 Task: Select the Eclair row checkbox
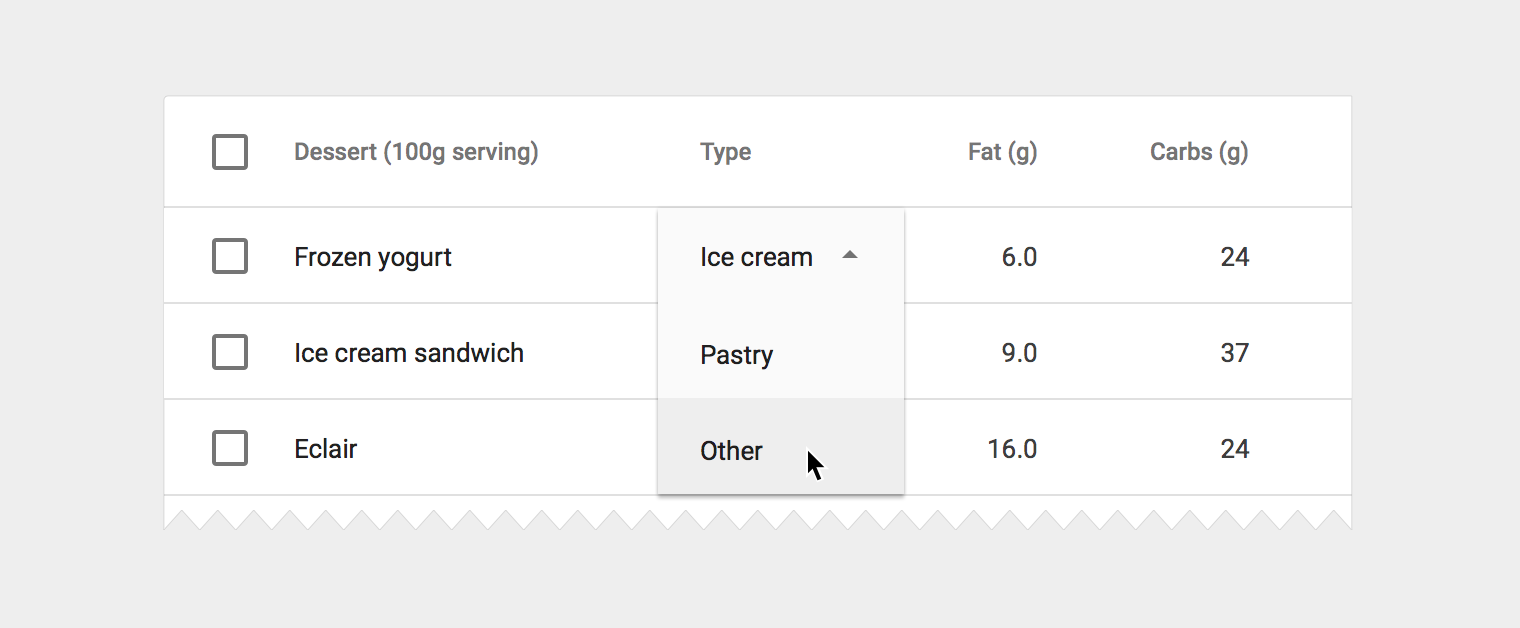point(230,449)
